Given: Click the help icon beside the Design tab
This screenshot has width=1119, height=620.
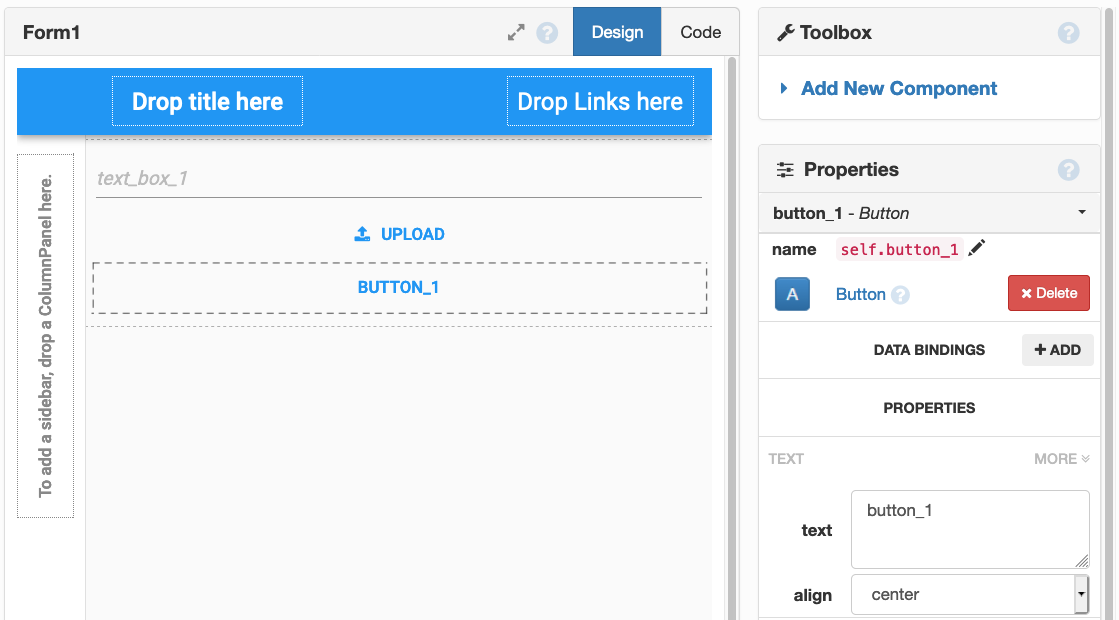Looking at the screenshot, I should [x=546, y=32].
